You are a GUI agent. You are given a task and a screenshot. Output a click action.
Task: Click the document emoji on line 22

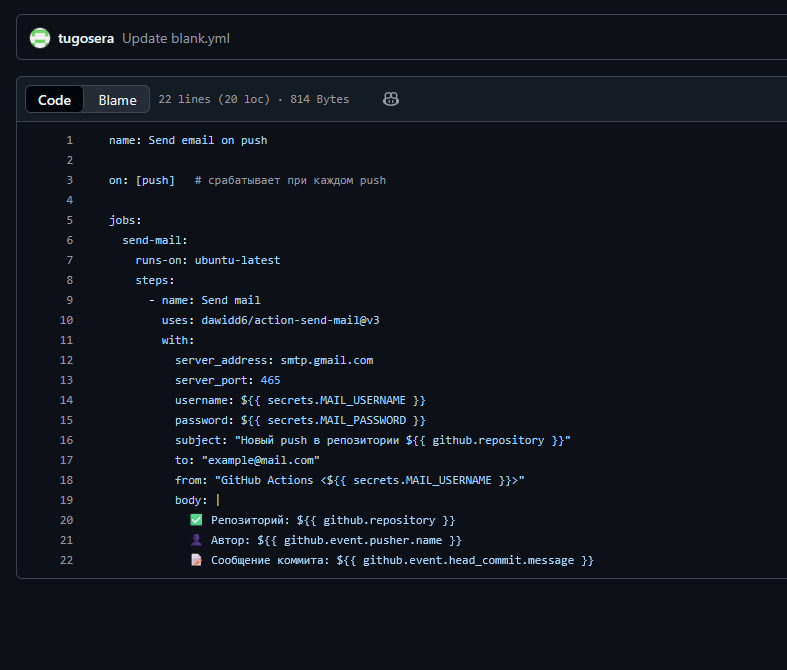tap(196, 560)
